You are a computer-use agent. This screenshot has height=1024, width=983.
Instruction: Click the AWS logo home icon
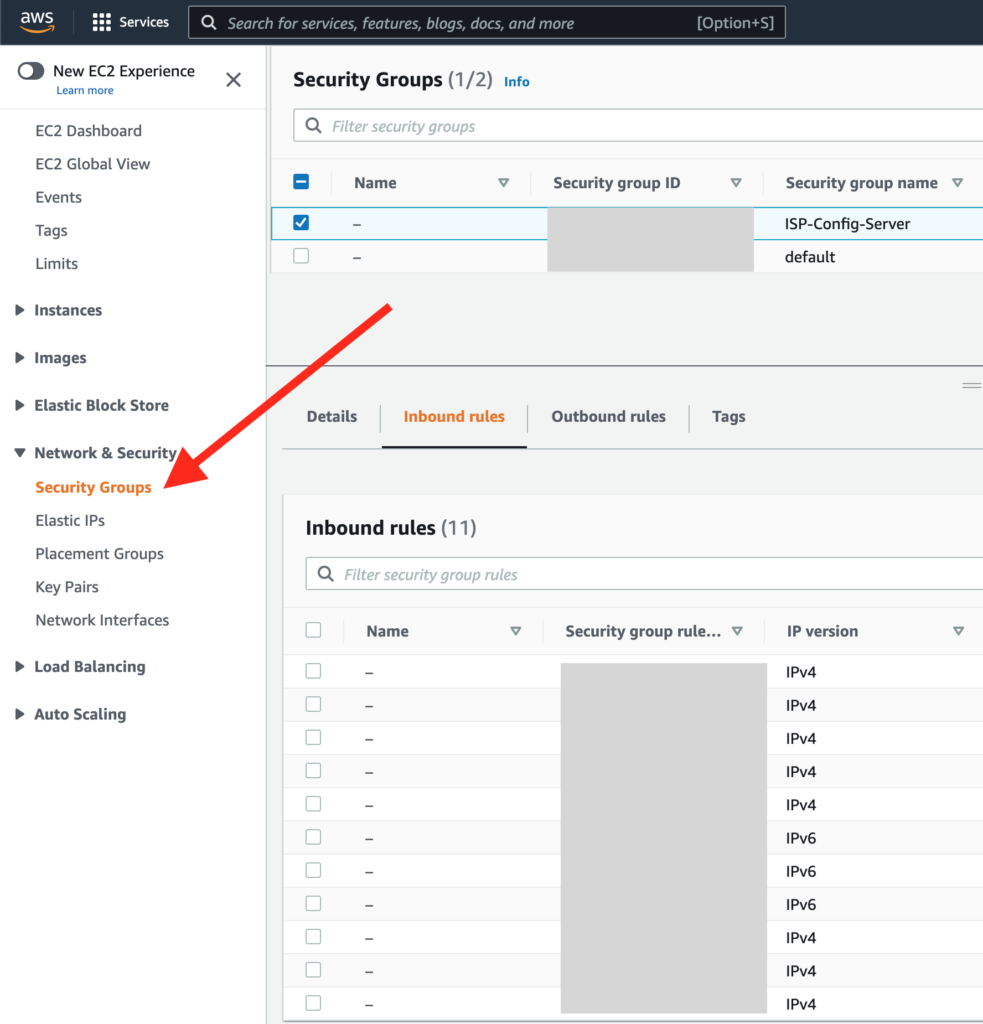[37, 22]
